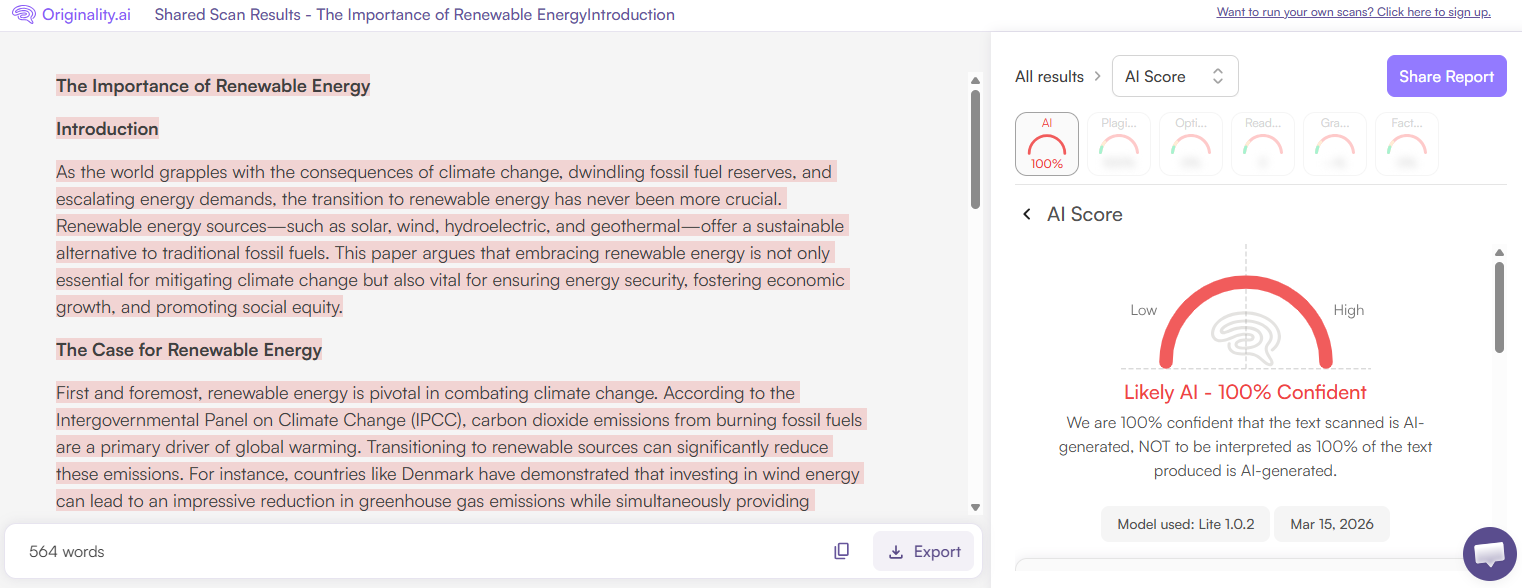Open the AI Score metric dropdown
1522x588 pixels.
tap(1175, 76)
